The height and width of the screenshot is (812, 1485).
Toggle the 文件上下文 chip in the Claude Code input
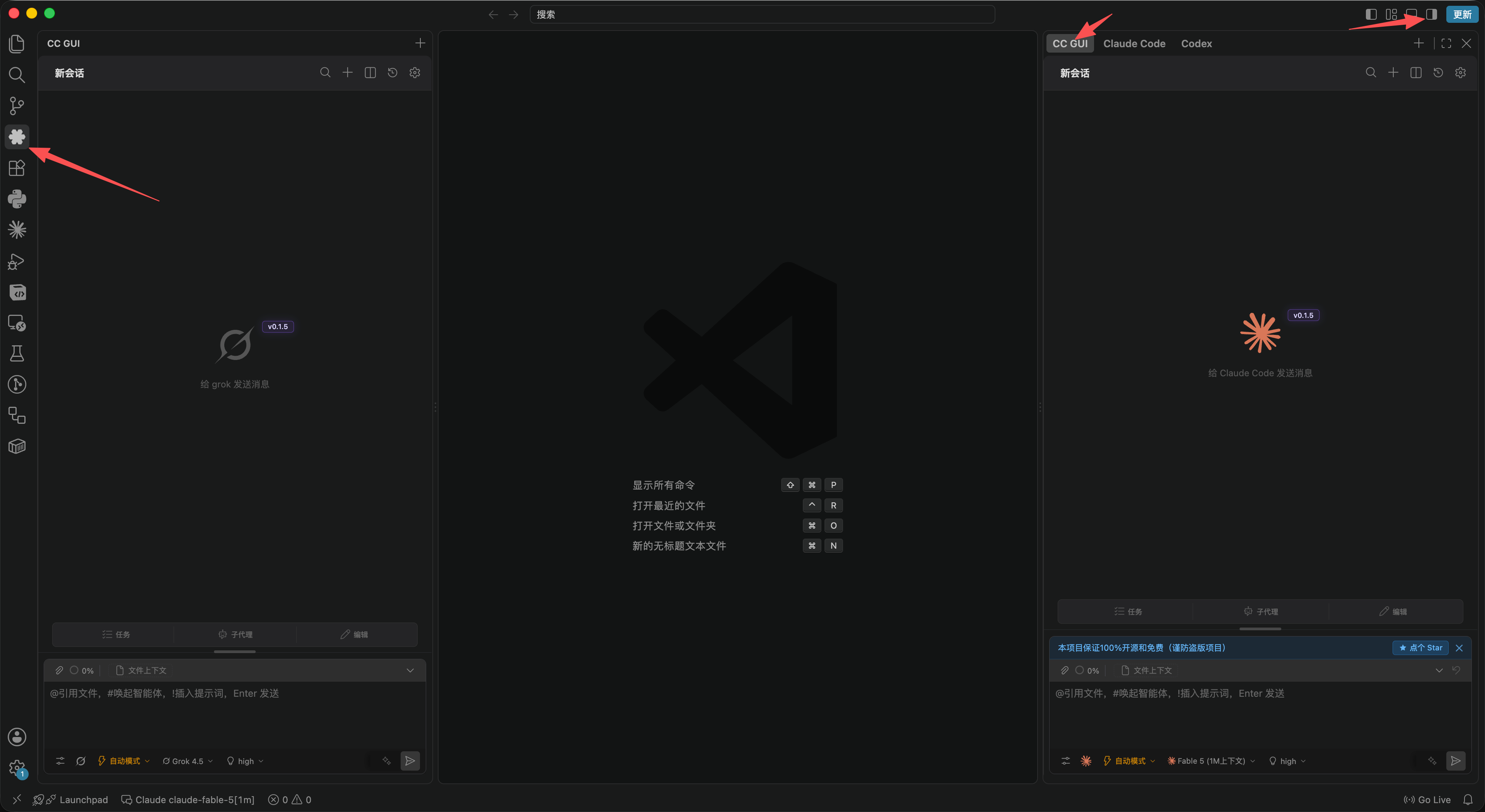pos(1147,670)
